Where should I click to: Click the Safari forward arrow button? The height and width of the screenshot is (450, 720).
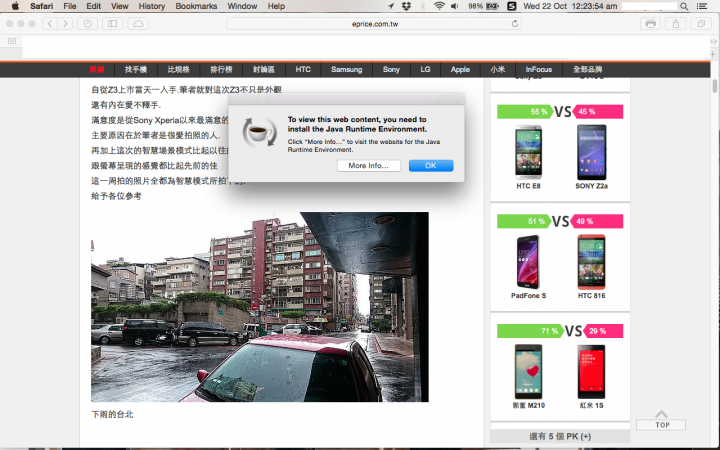point(65,23)
